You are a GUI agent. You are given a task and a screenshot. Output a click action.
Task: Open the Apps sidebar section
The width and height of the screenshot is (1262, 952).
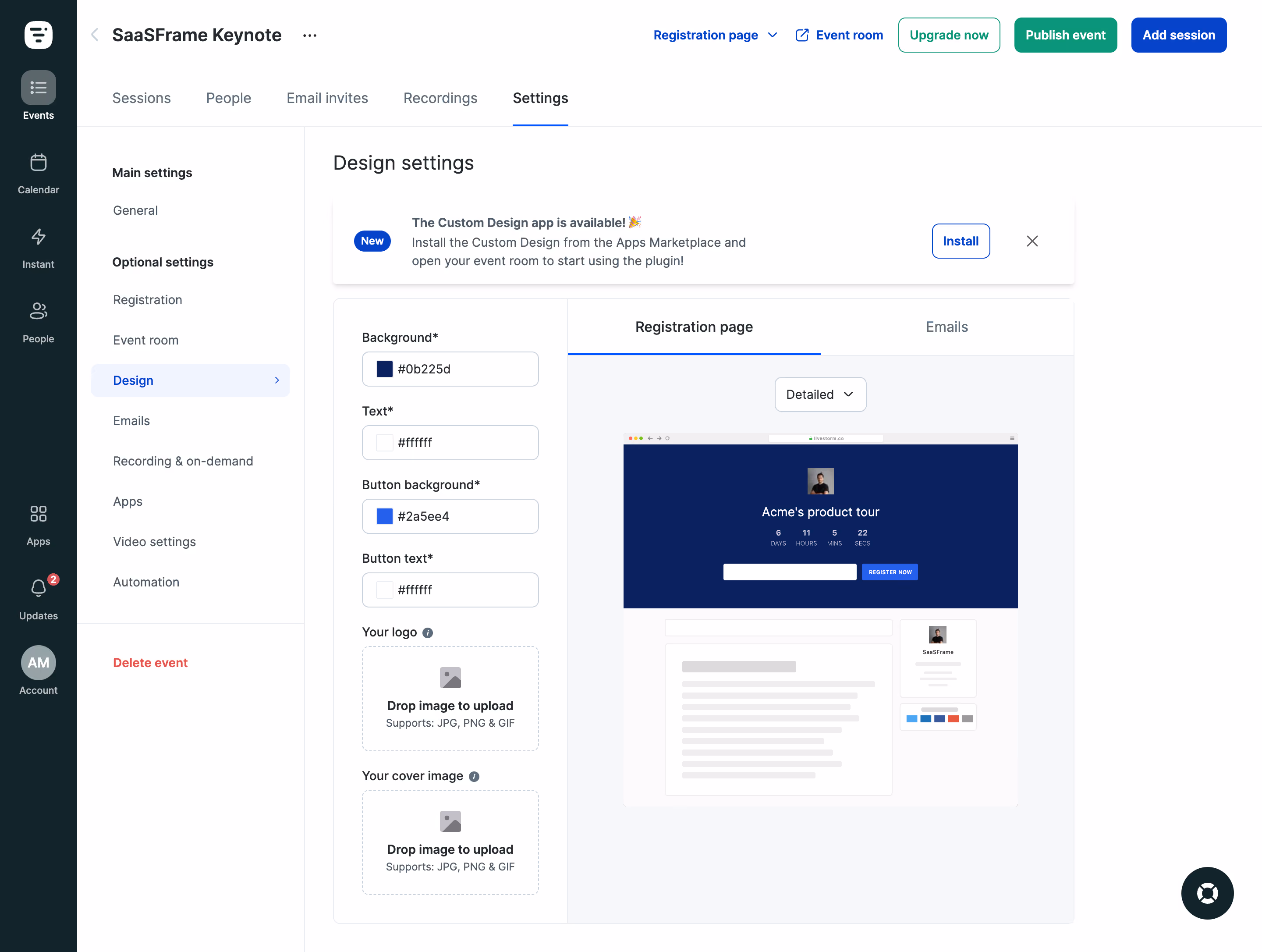coord(38,525)
